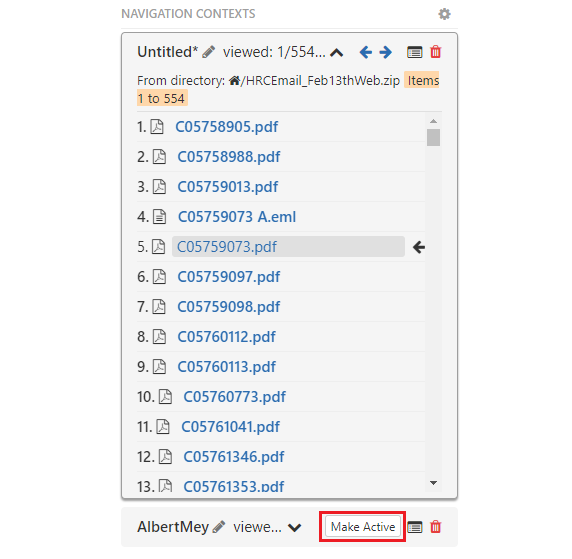This screenshot has width=572, height=559.
Task: Open list view icon of AlbertMey context
Action: [414, 527]
